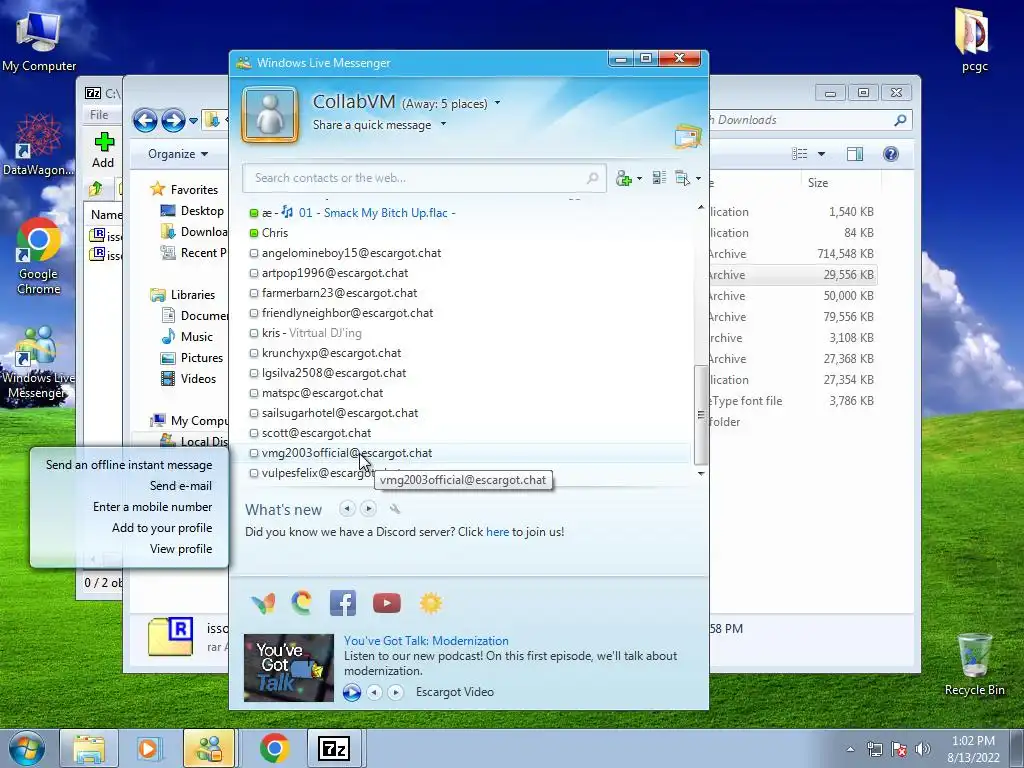Click the MSN butterfly icon
This screenshot has width=1024, height=768.
click(263, 603)
